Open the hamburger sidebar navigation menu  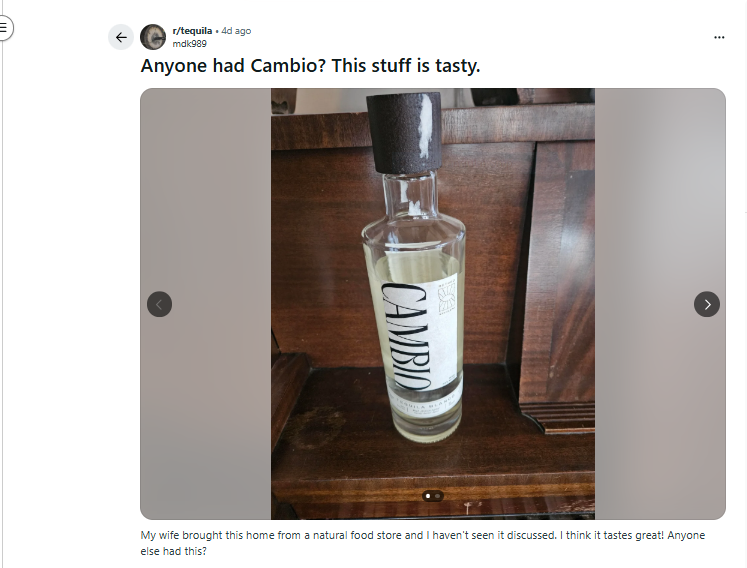[4, 28]
